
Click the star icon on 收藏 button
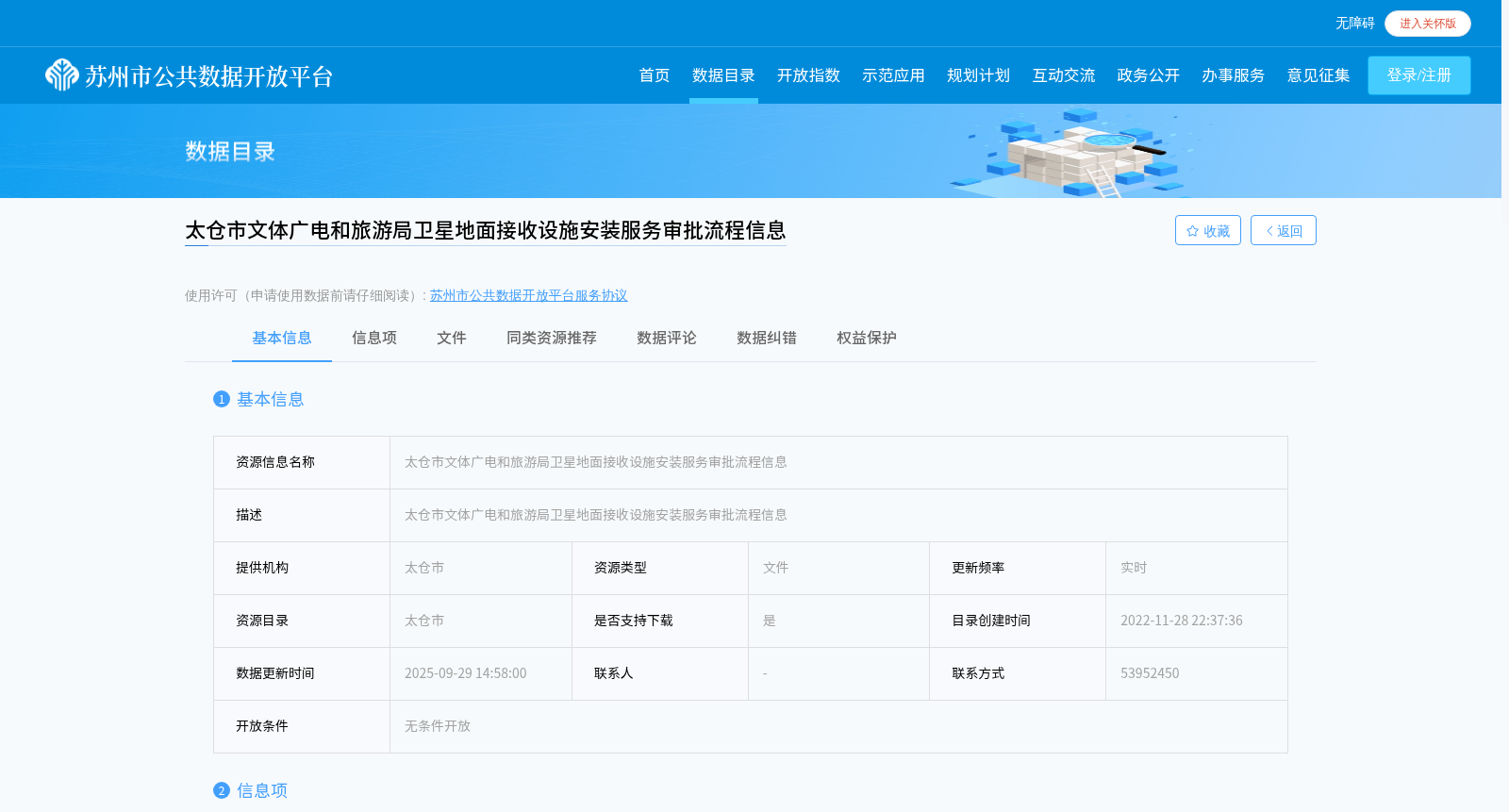tap(1192, 231)
